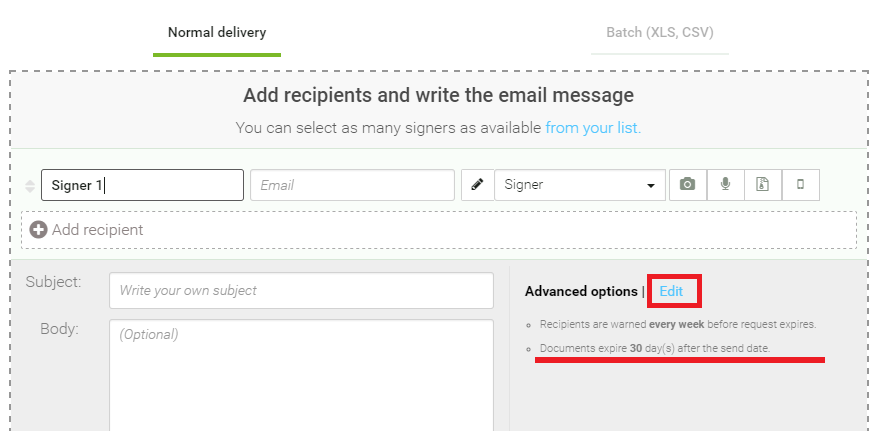Open the Signer role dropdown
The image size is (880, 431).
point(580,185)
